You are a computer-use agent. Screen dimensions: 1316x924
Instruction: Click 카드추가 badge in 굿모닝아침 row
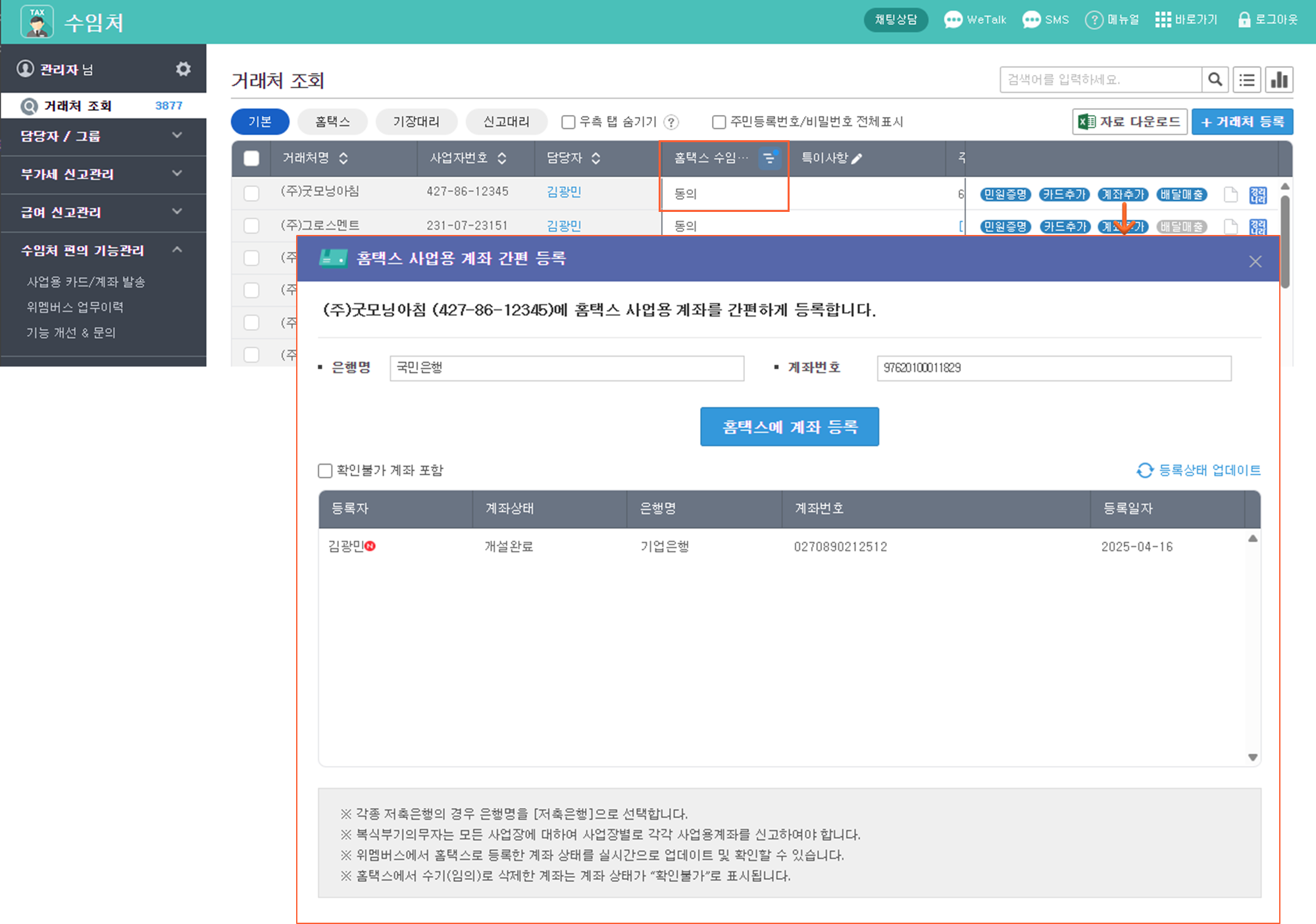1064,194
